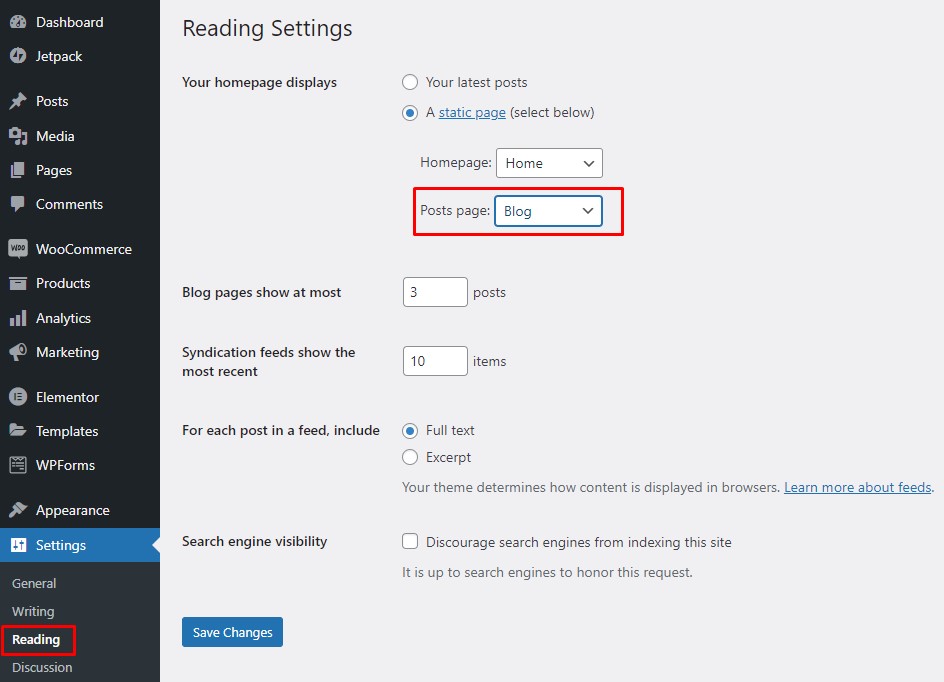Click the Posts pushpin icon
Image resolution: width=944 pixels, height=682 pixels.
18,101
